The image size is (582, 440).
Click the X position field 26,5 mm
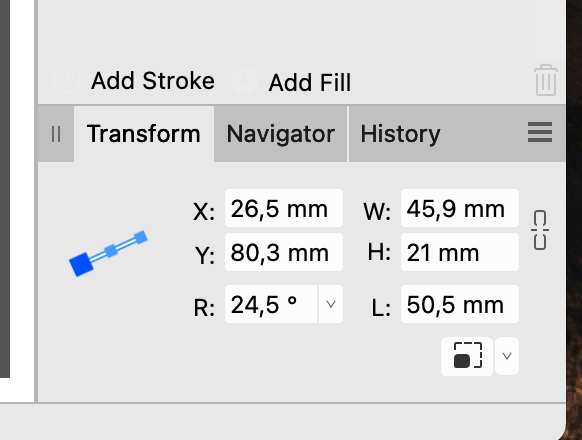pyautogui.click(x=284, y=208)
